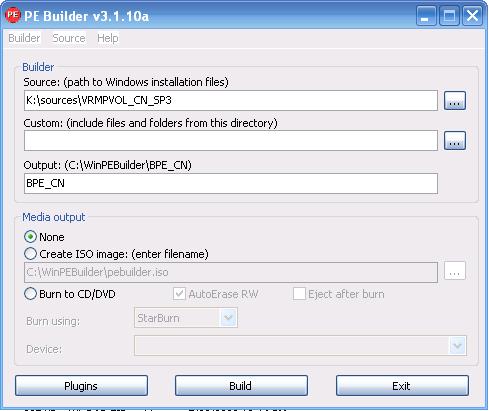This screenshot has height=411, width=489.
Task: Browse for the Windows installation source path
Action: pyautogui.click(x=455, y=100)
